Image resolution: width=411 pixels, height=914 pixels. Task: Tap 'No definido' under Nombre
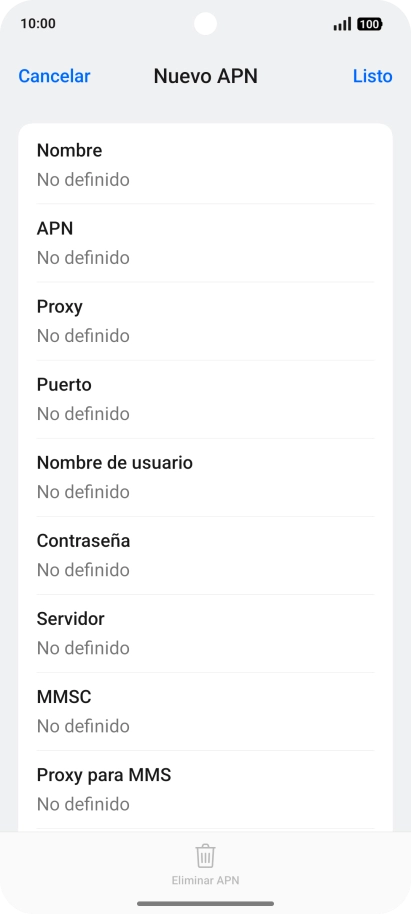click(x=83, y=180)
